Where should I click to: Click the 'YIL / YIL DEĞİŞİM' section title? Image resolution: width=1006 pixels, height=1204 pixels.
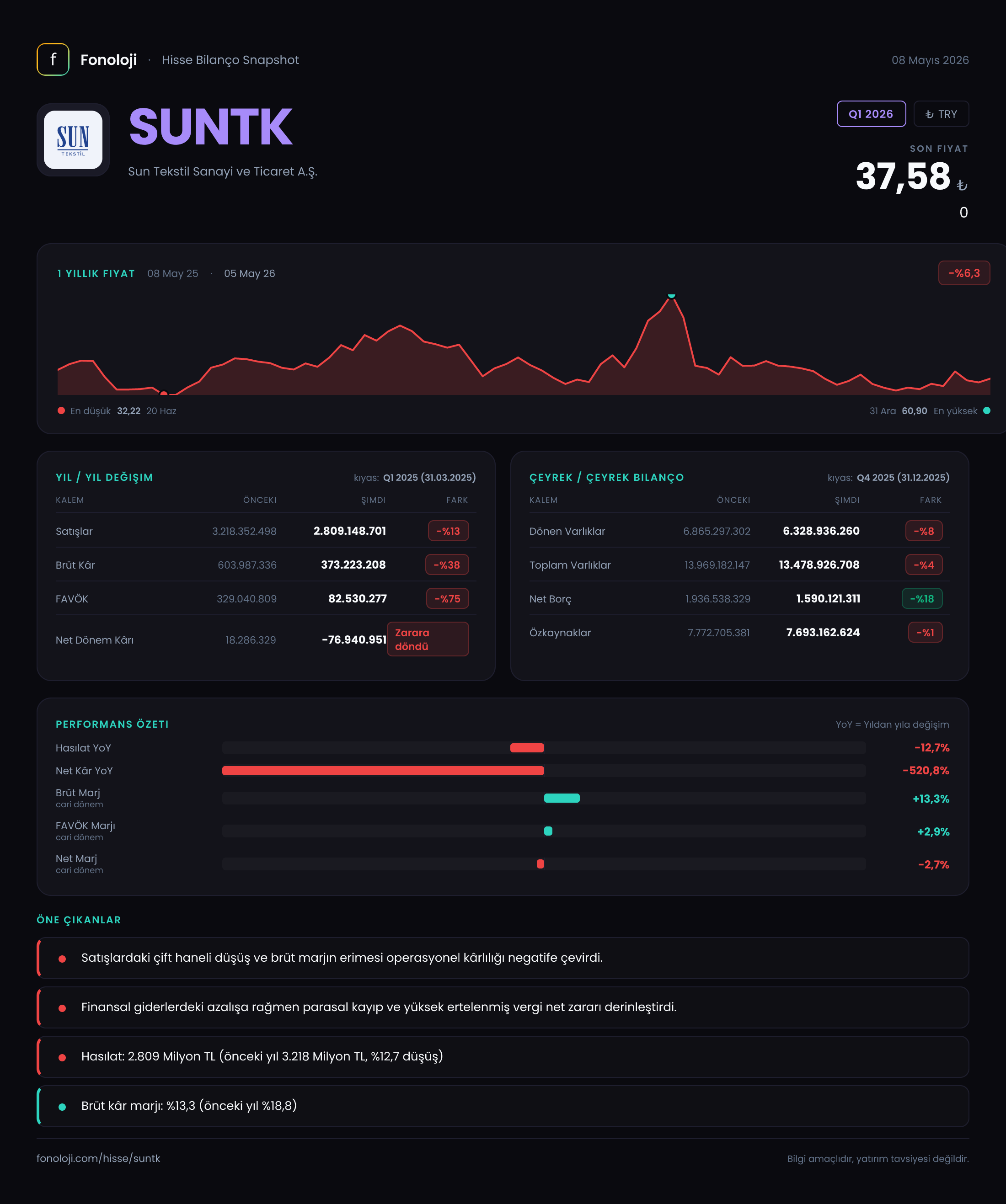click(x=104, y=478)
